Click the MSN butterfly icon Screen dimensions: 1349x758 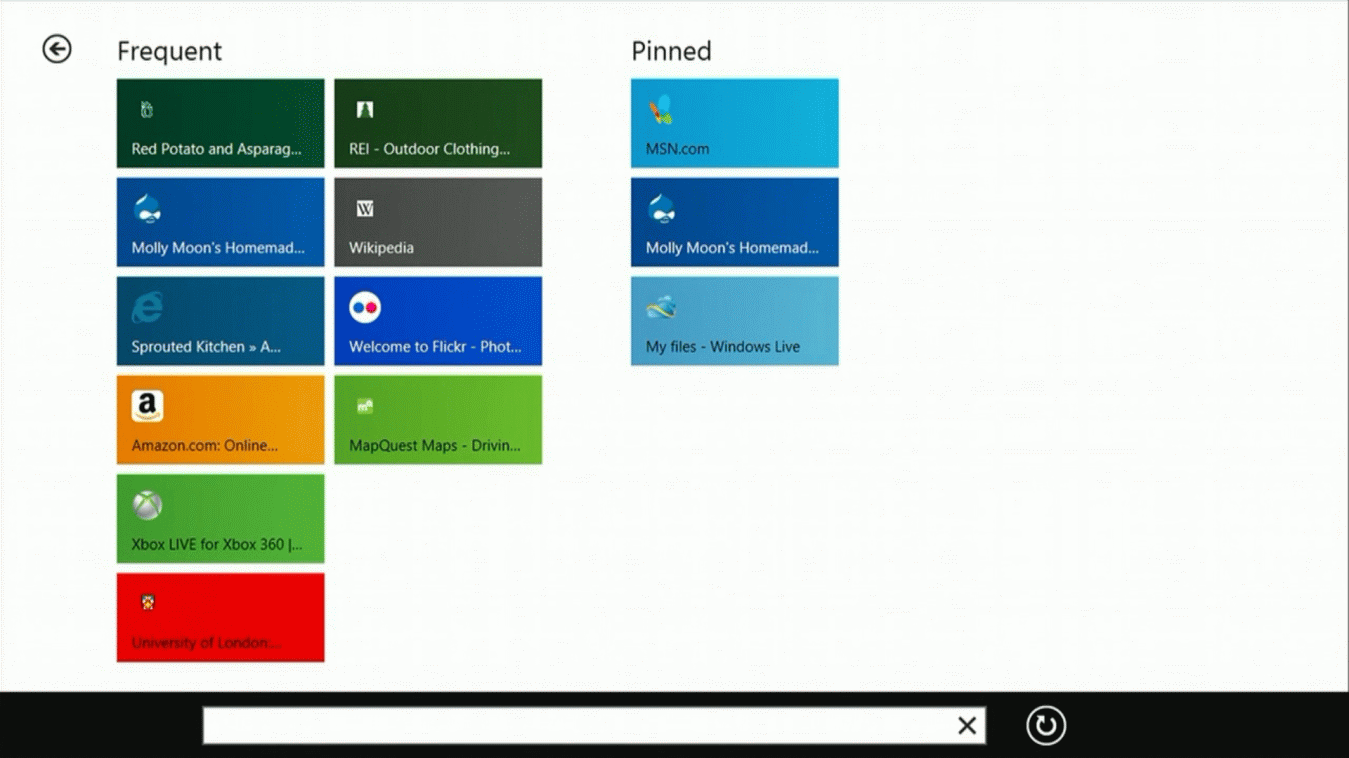(661, 110)
